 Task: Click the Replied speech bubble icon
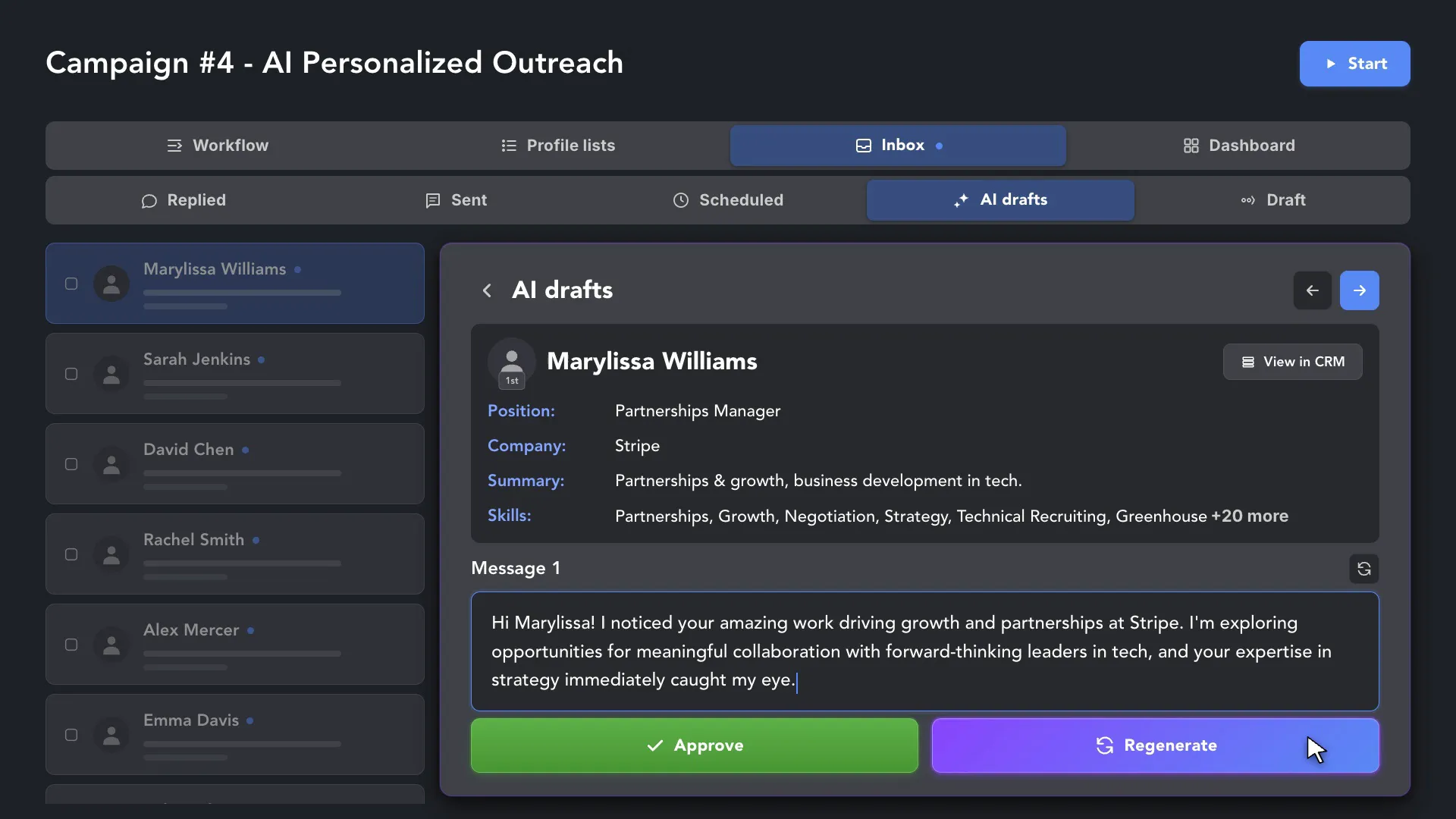[x=149, y=201]
